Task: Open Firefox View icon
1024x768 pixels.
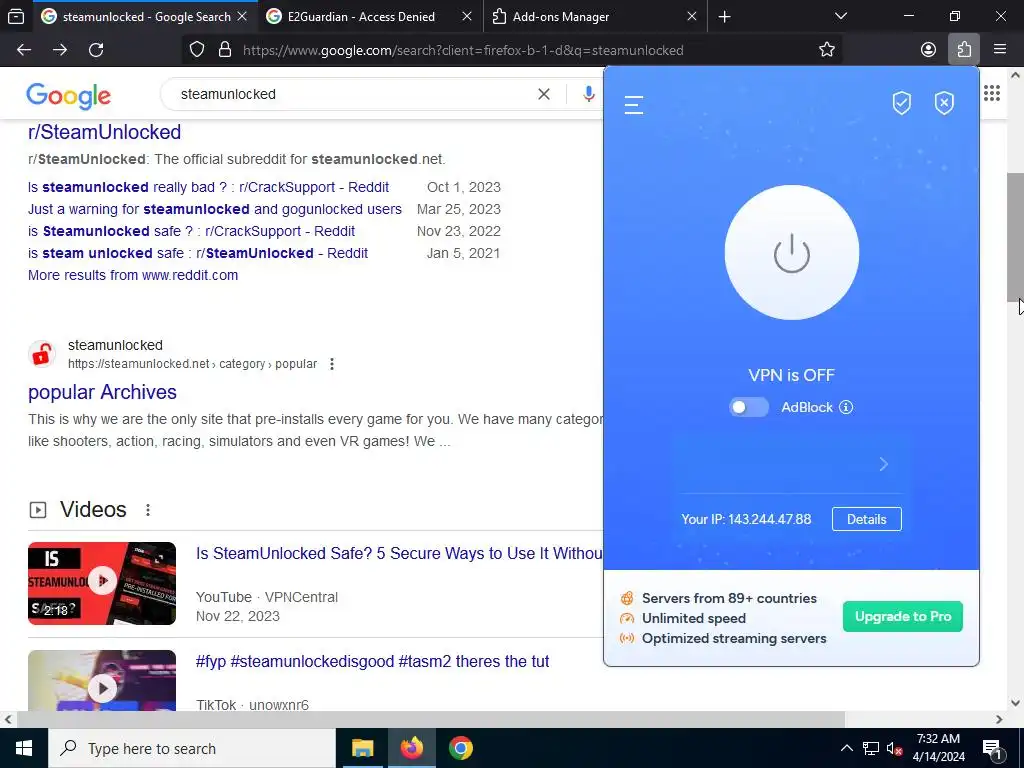Action: (16, 16)
